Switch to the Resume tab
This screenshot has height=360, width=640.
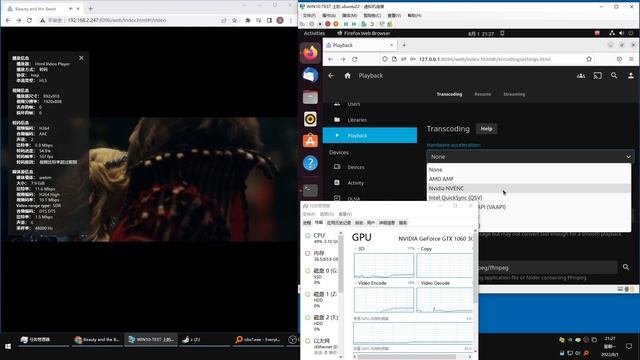coord(482,94)
